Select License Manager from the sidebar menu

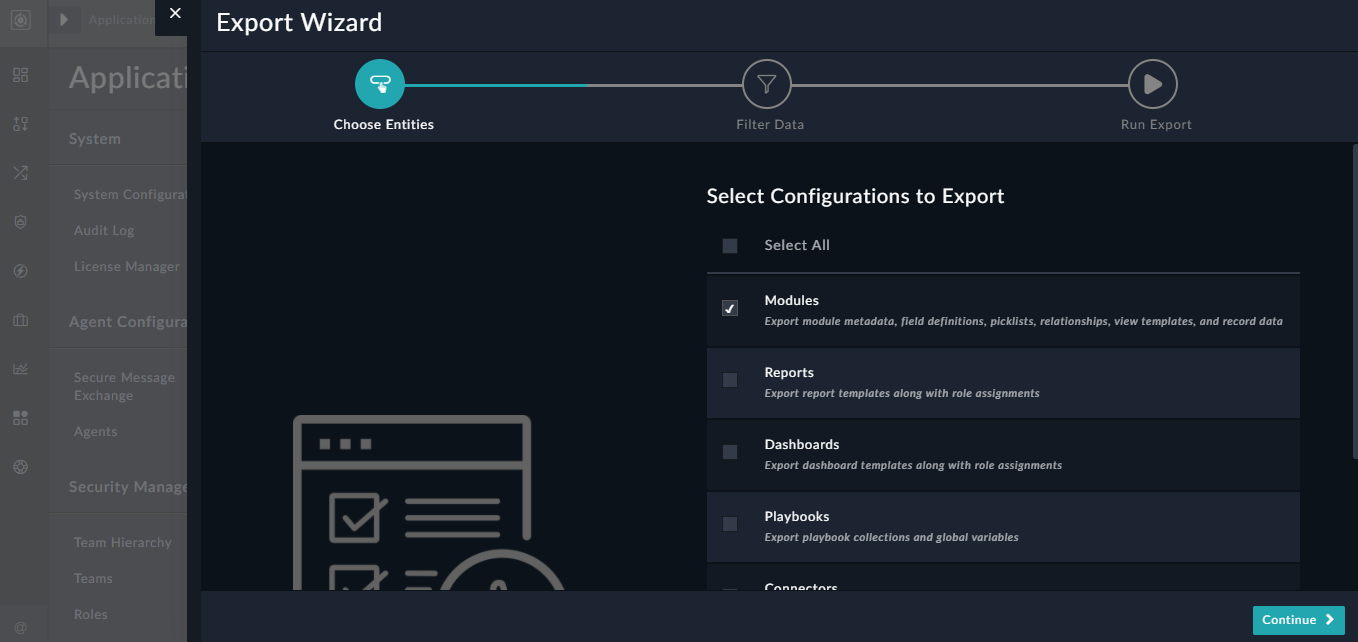(x=126, y=266)
